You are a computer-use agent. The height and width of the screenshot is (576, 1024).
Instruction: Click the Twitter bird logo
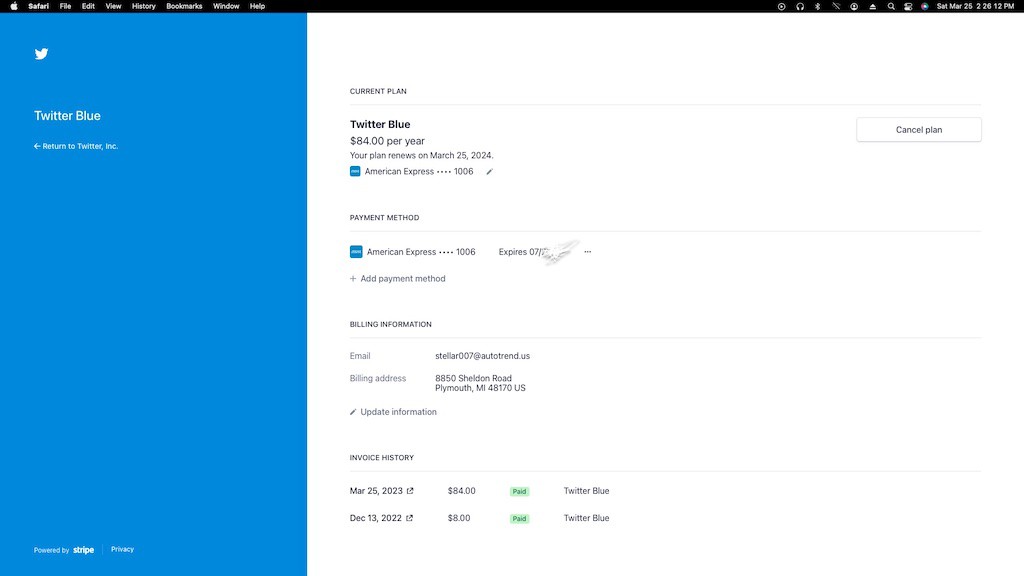[x=41, y=54]
